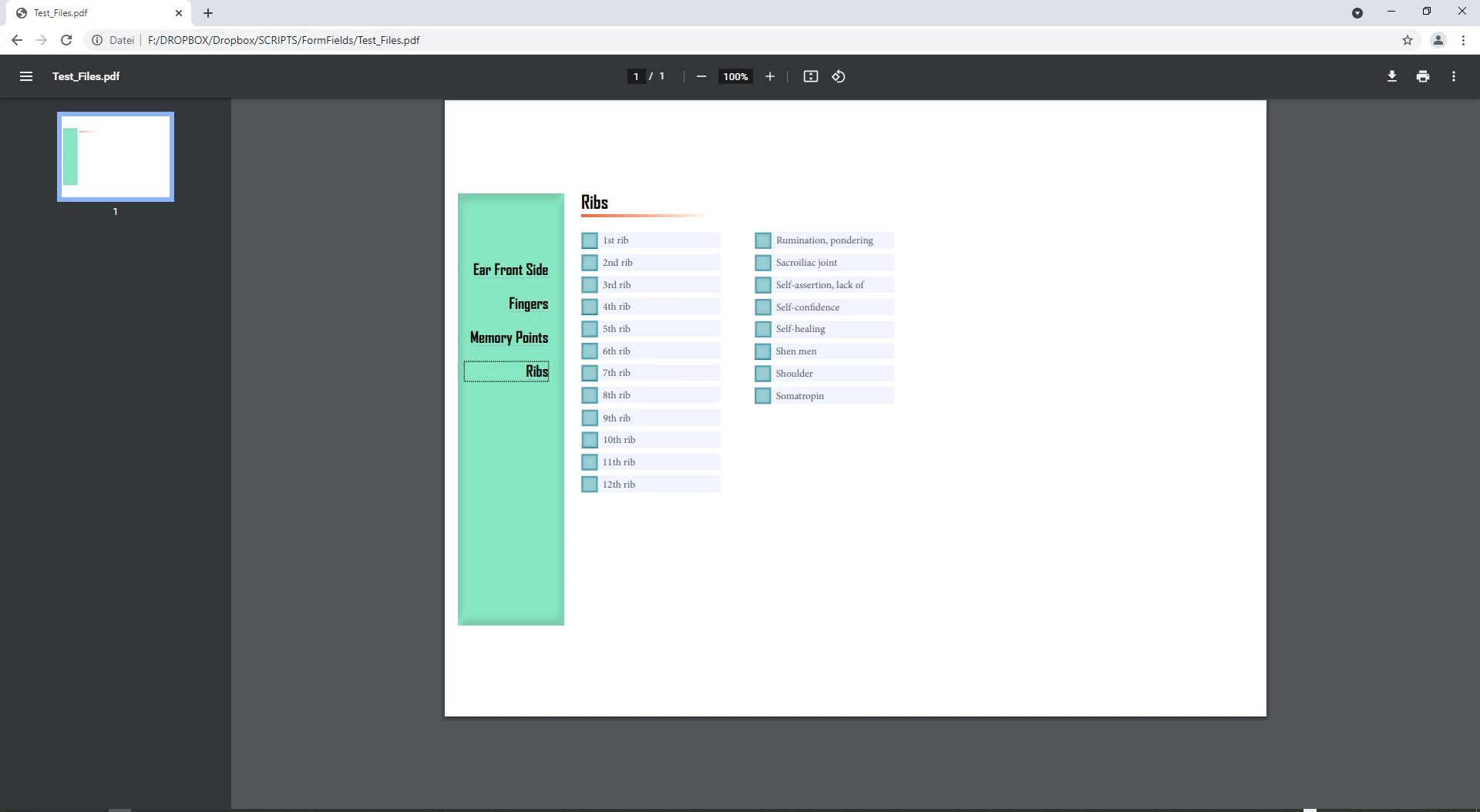The image size is (1480, 812).
Task: Select the page 1 thumbnail
Action: tap(116, 156)
